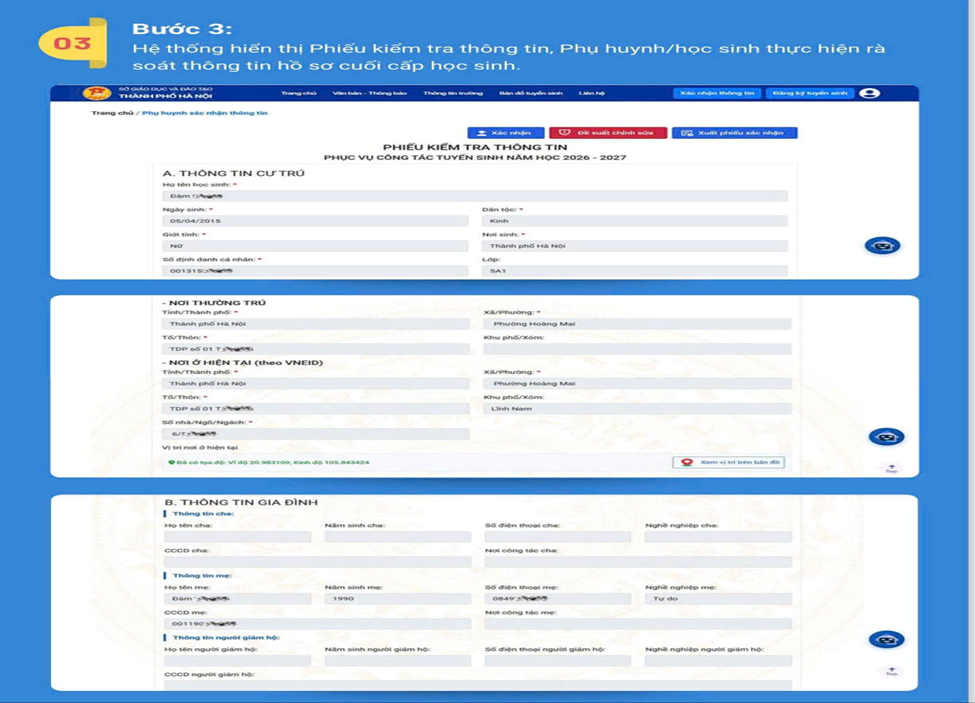Screen dimensions: 975x703
Task: Open chatbot icon beside current address panel
Action: point(885,437)
